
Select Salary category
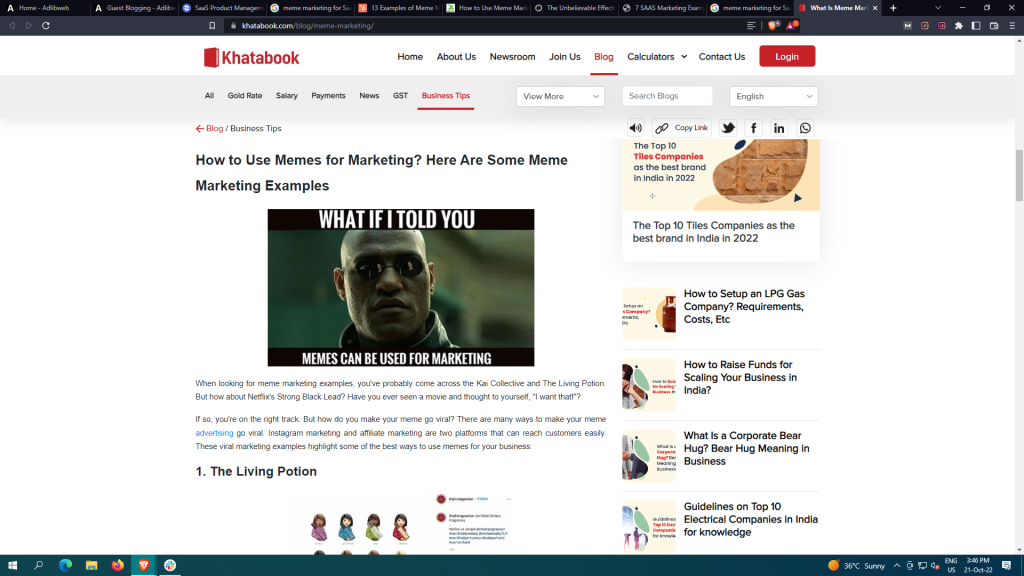286,95
